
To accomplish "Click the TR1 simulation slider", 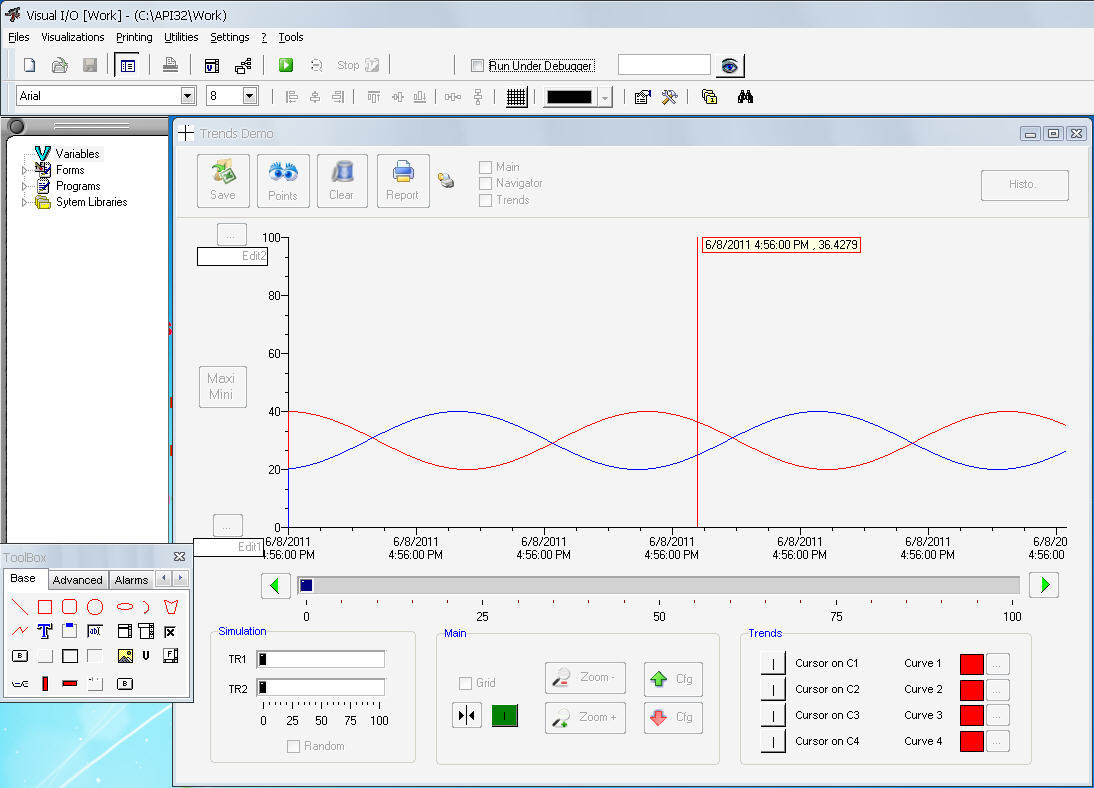I will coord(320,659).
